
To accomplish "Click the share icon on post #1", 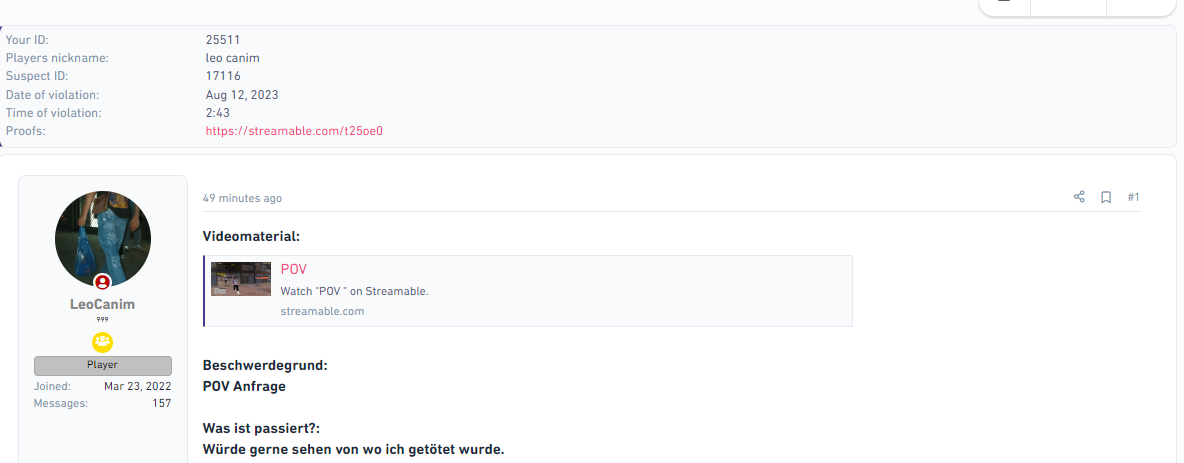I will pyautogui.click(x=1079, y=197).
